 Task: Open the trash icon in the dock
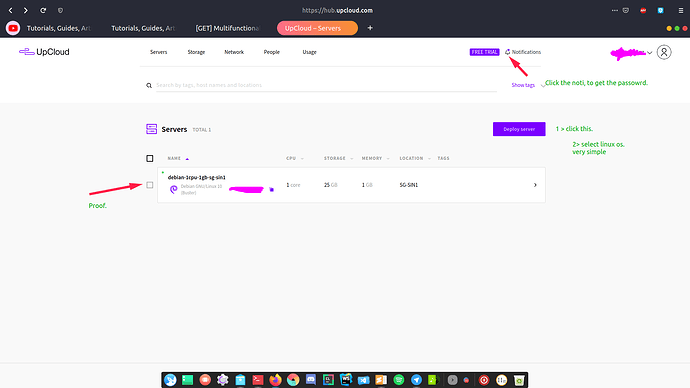(x=519, y=380)
